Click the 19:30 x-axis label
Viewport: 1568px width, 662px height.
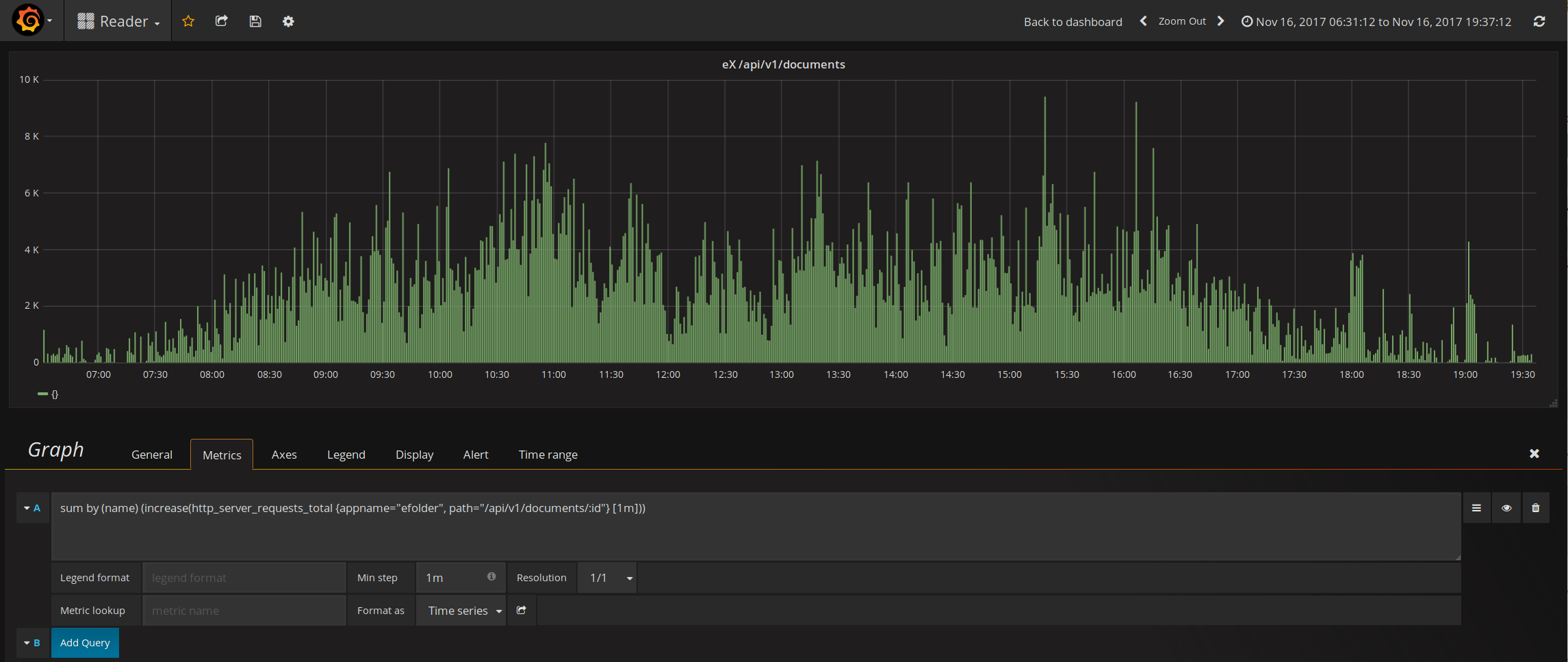point(1522,374)
